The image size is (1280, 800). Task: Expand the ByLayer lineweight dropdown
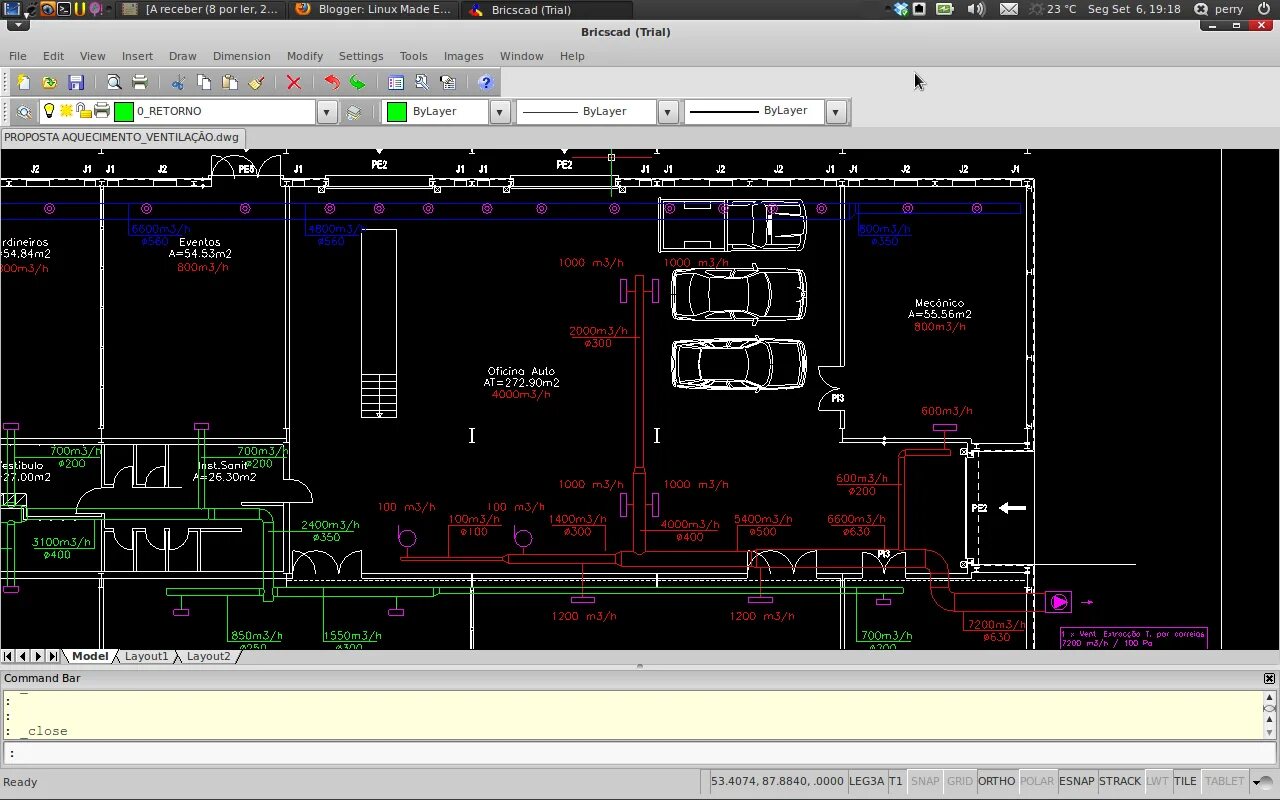tap(837, 112)
